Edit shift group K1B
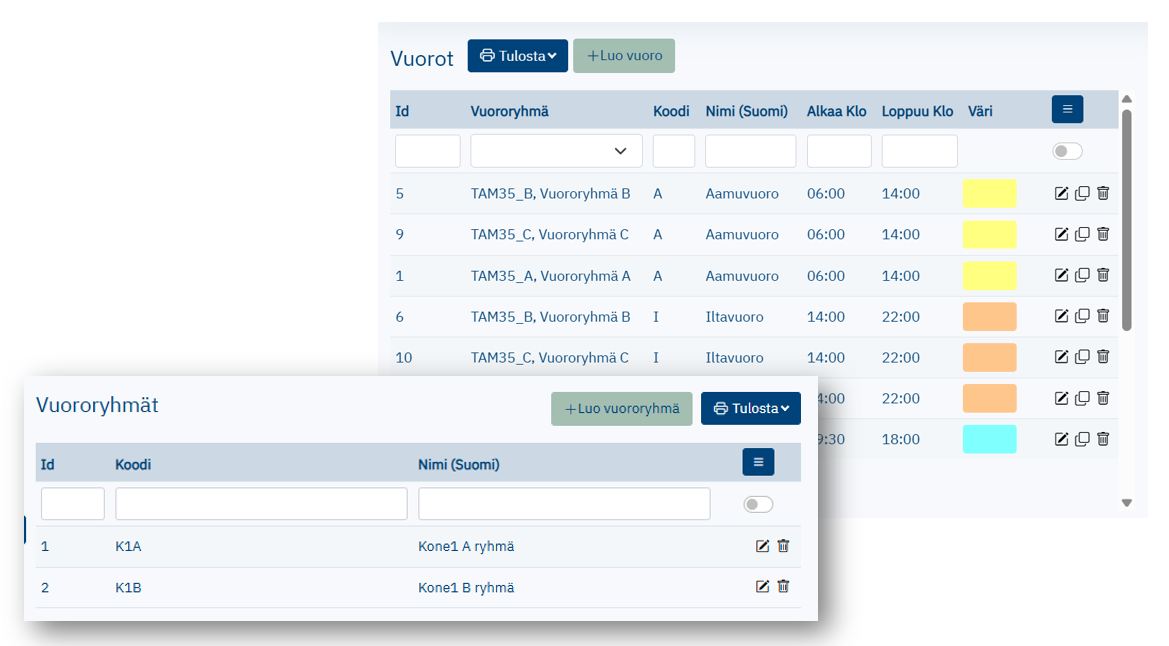This screenshot has height=646, width=1169. pos(762,586)
